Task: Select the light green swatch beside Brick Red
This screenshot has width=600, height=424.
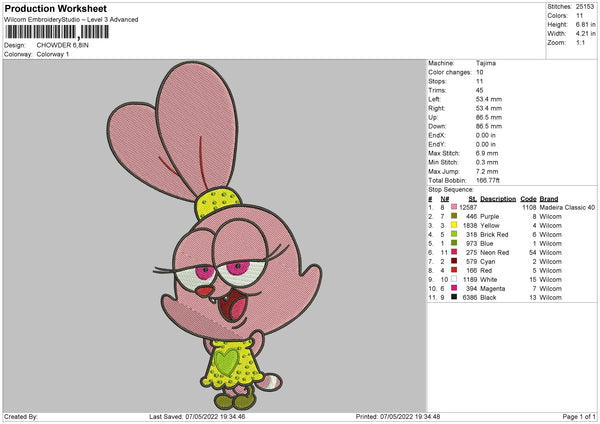Action: [x=454, y=234]
